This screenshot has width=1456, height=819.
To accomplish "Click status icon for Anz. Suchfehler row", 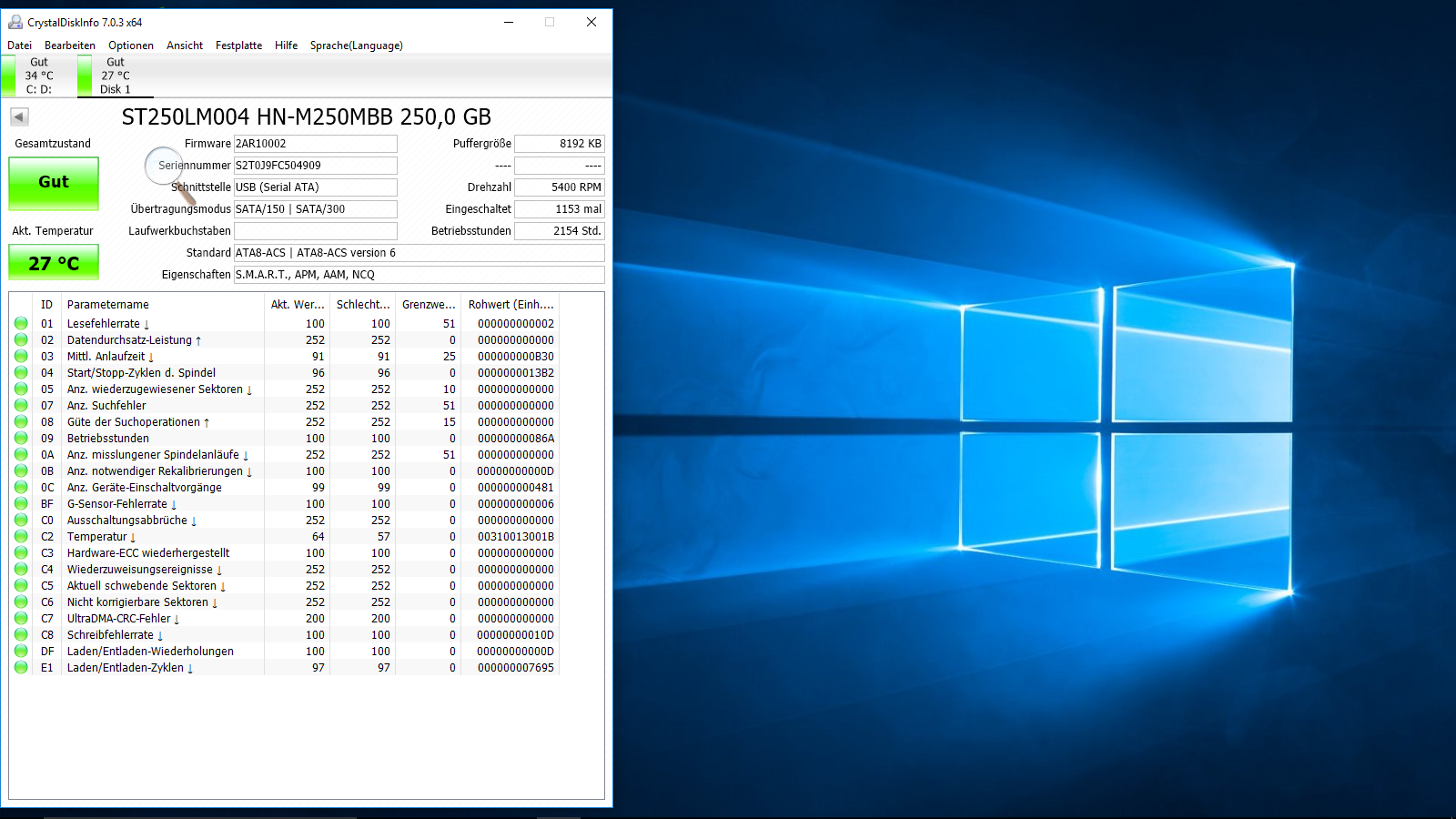I will [21, 405].
